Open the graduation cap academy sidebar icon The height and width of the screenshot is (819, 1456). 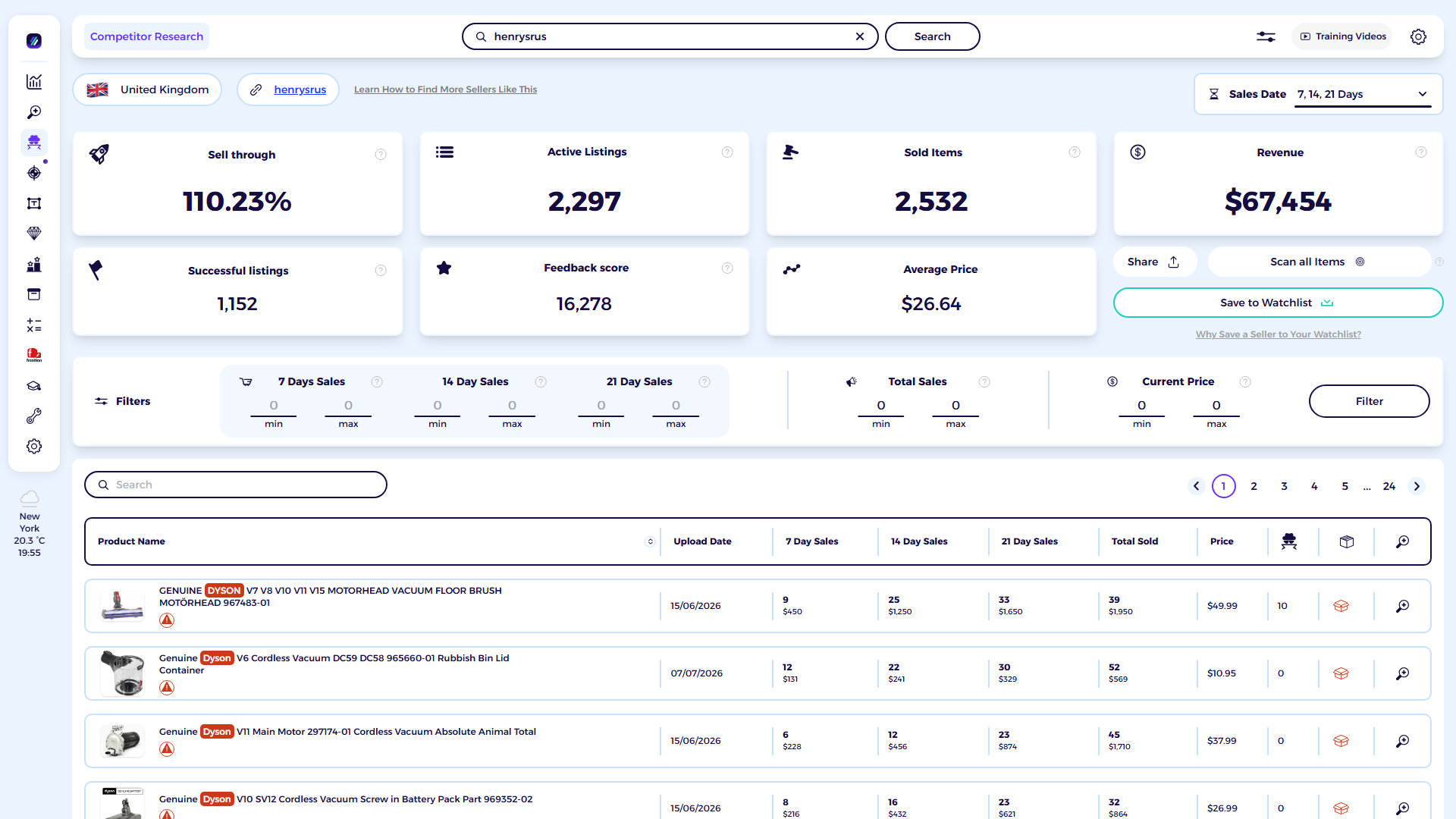click(x=34, y=386)
